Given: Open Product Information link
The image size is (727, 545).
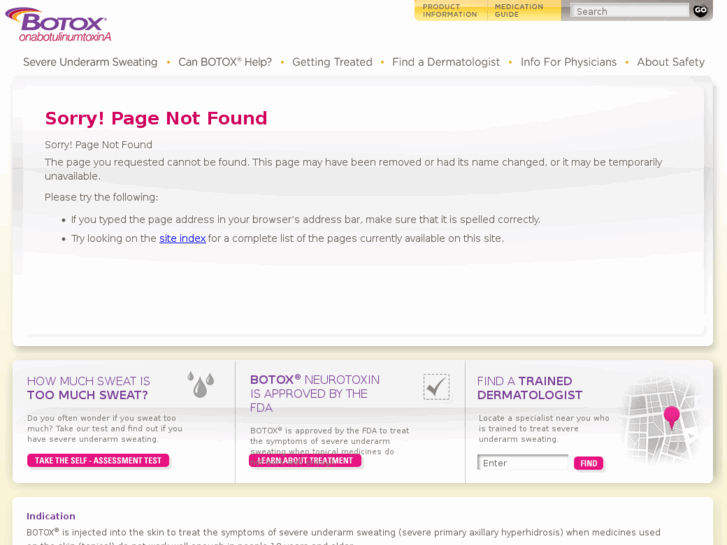Looking at the screenshot, I should point(449,11).
